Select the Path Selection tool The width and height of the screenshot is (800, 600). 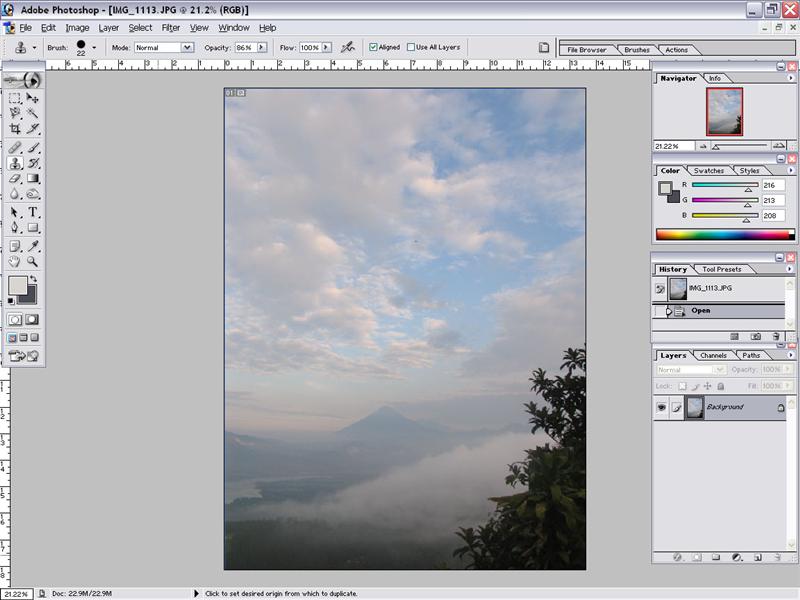[15, 212]
